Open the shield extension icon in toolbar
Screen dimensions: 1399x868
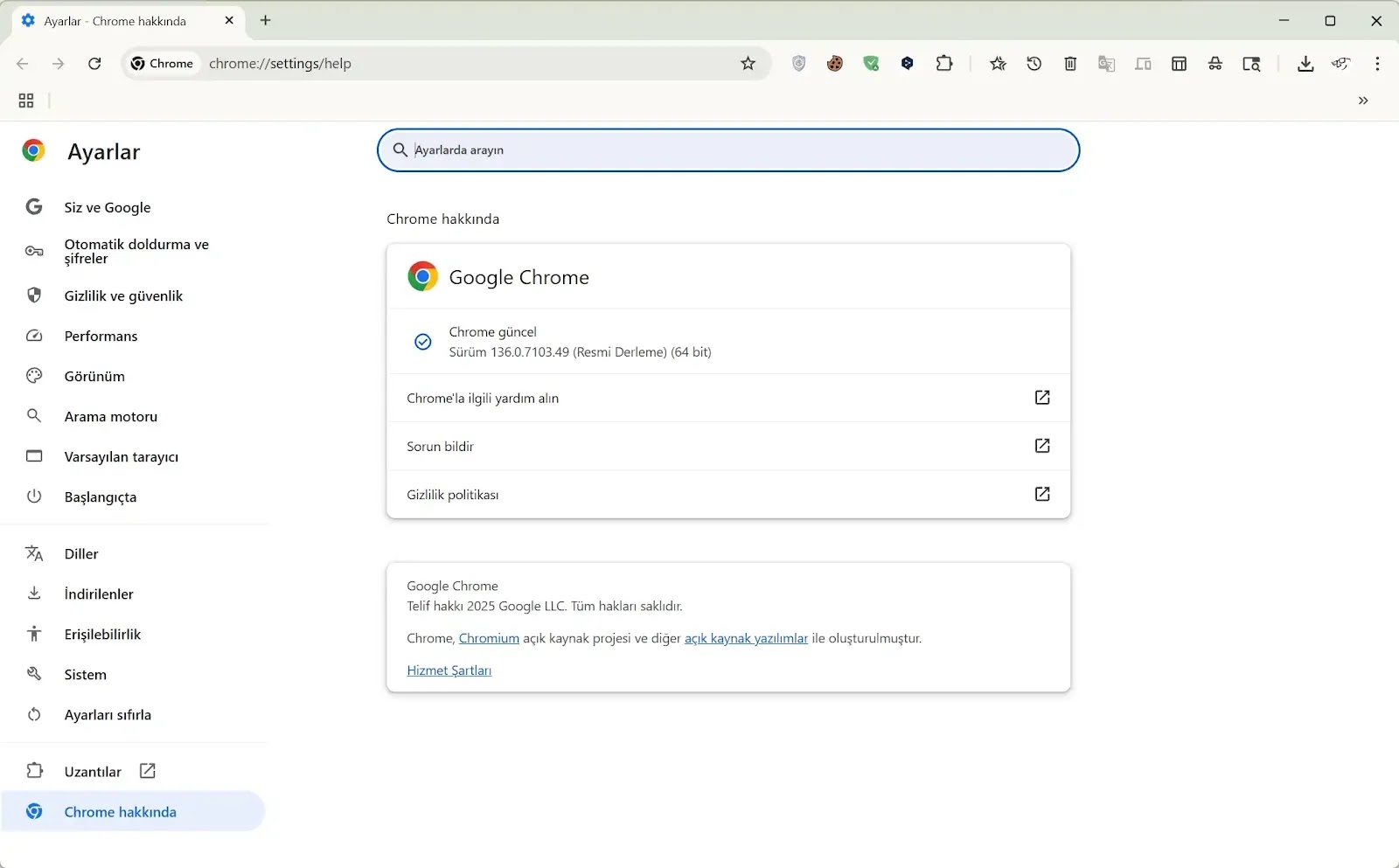(x=798, y=64)
